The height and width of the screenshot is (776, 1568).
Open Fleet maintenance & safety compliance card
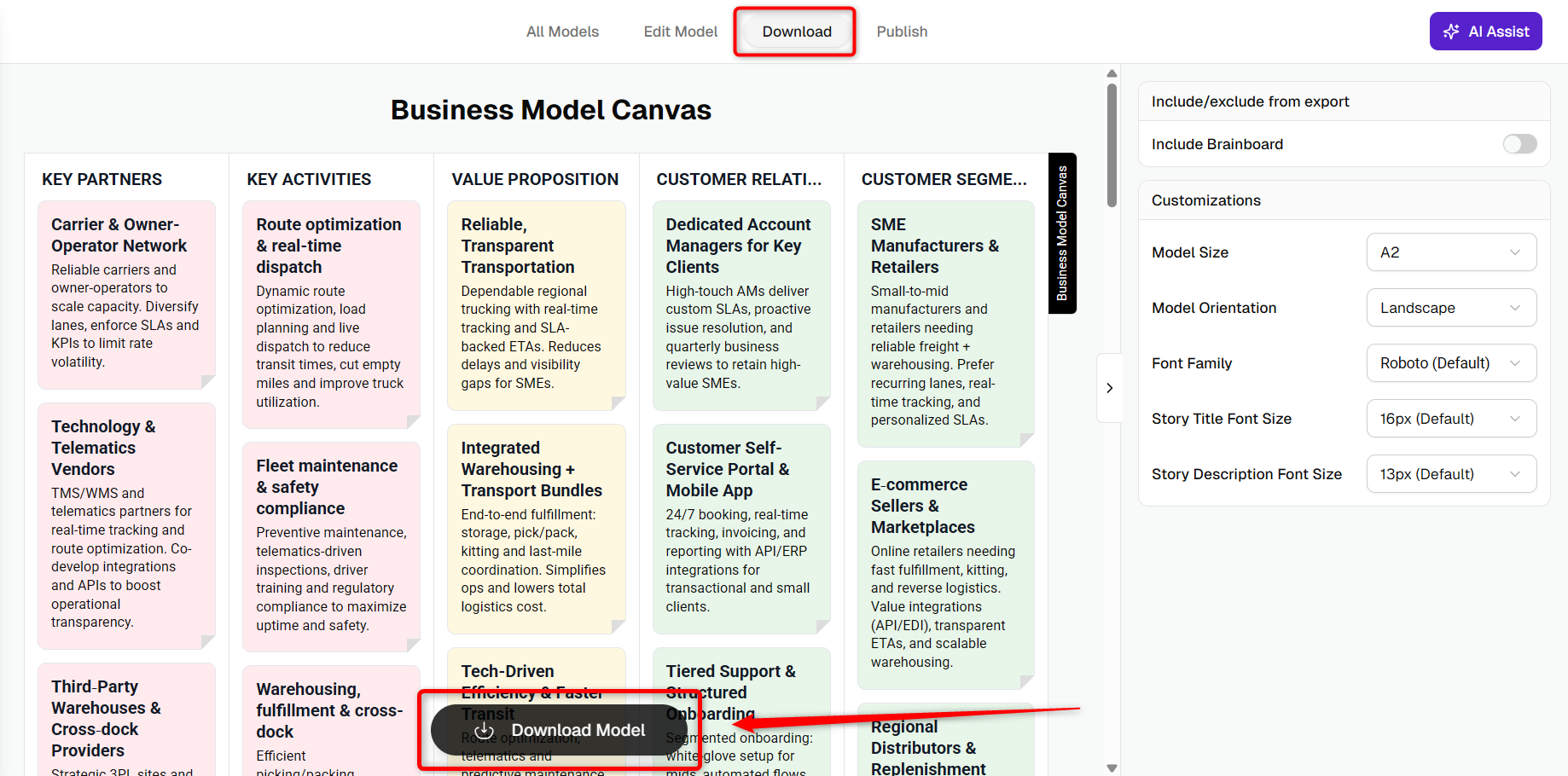click(331, 547)
